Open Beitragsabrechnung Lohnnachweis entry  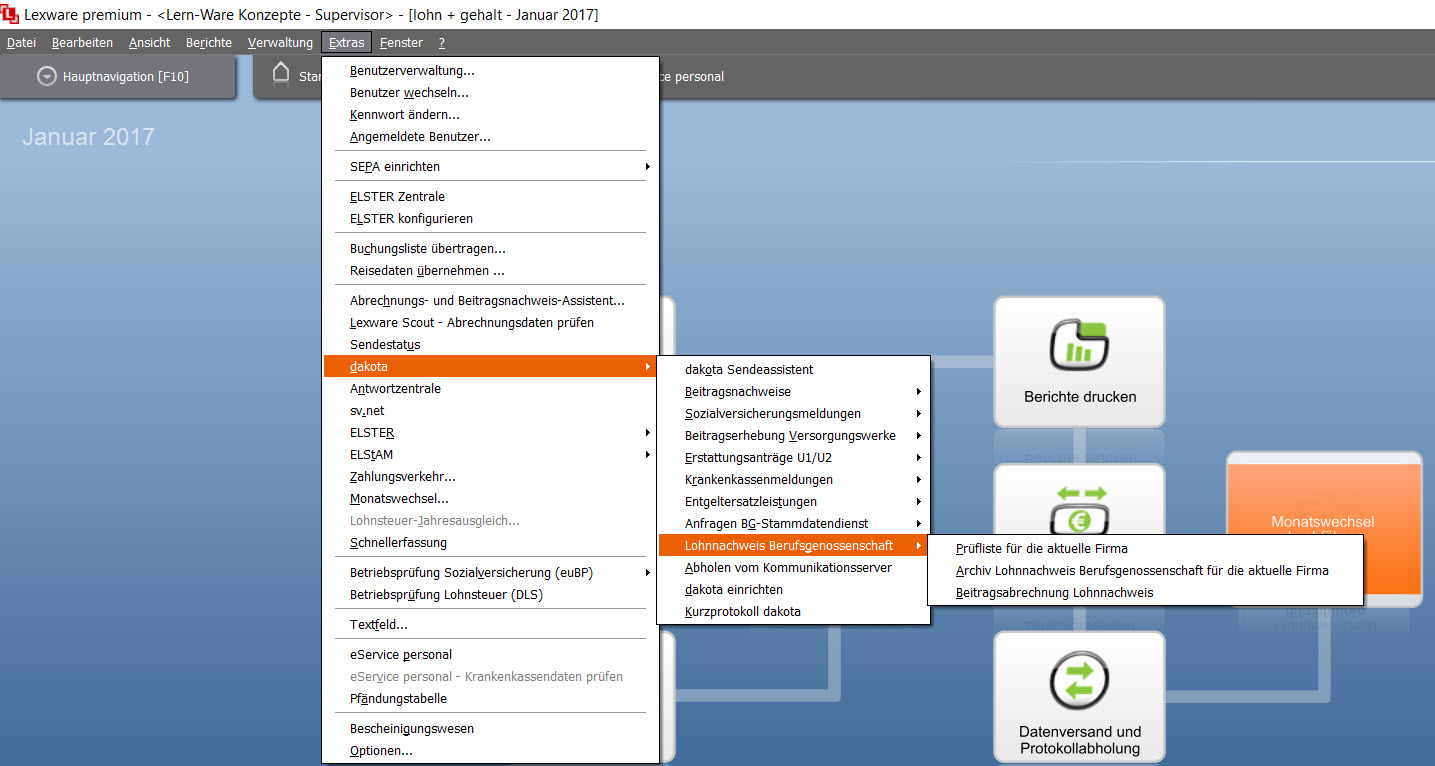click(x=1054, y=592)
